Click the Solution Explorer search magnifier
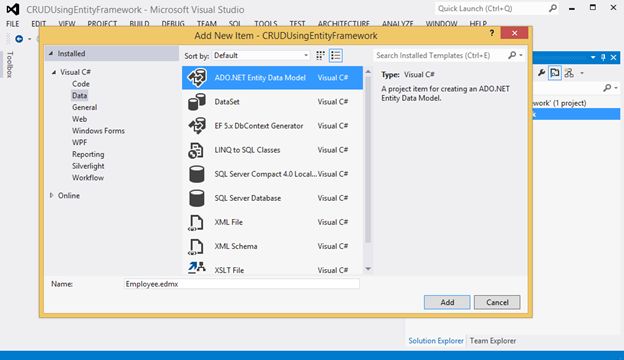624x360 pixels. pos(607,88)
